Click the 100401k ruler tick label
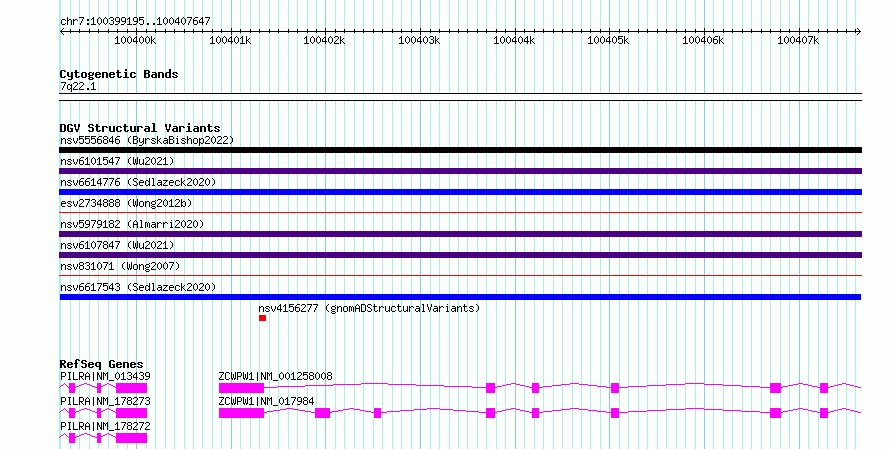890x449 pixels. coord(230,40)
